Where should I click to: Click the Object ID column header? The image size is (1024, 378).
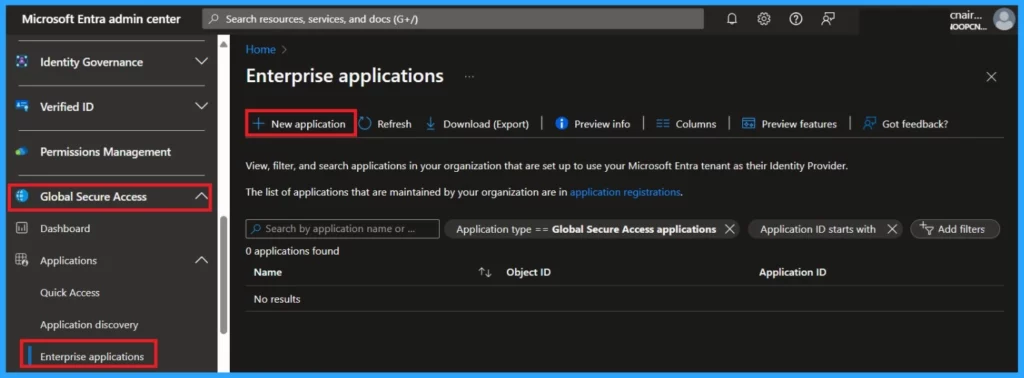click(528, 272)
